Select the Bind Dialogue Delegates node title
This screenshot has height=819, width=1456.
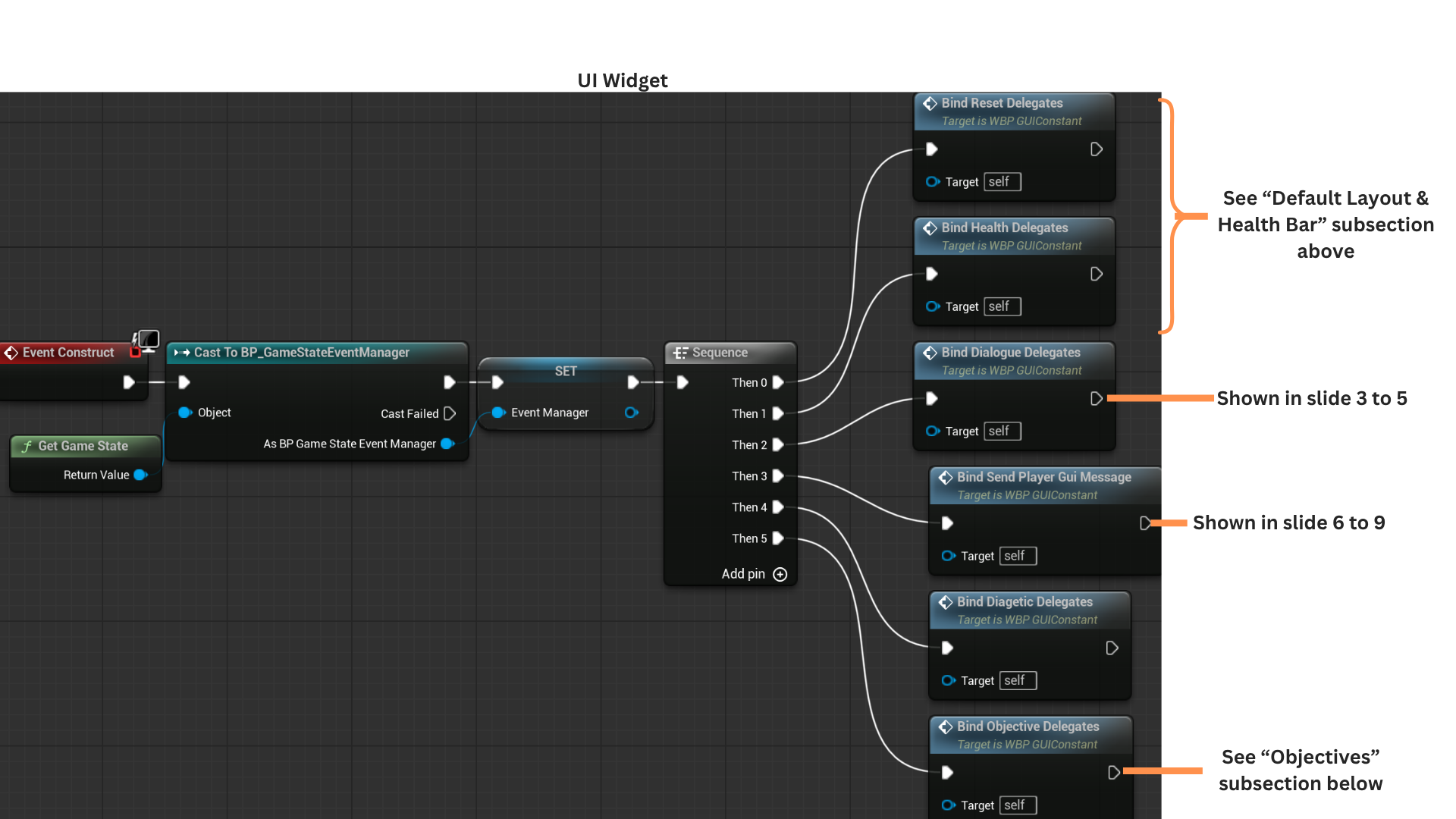coord(1010,353)
